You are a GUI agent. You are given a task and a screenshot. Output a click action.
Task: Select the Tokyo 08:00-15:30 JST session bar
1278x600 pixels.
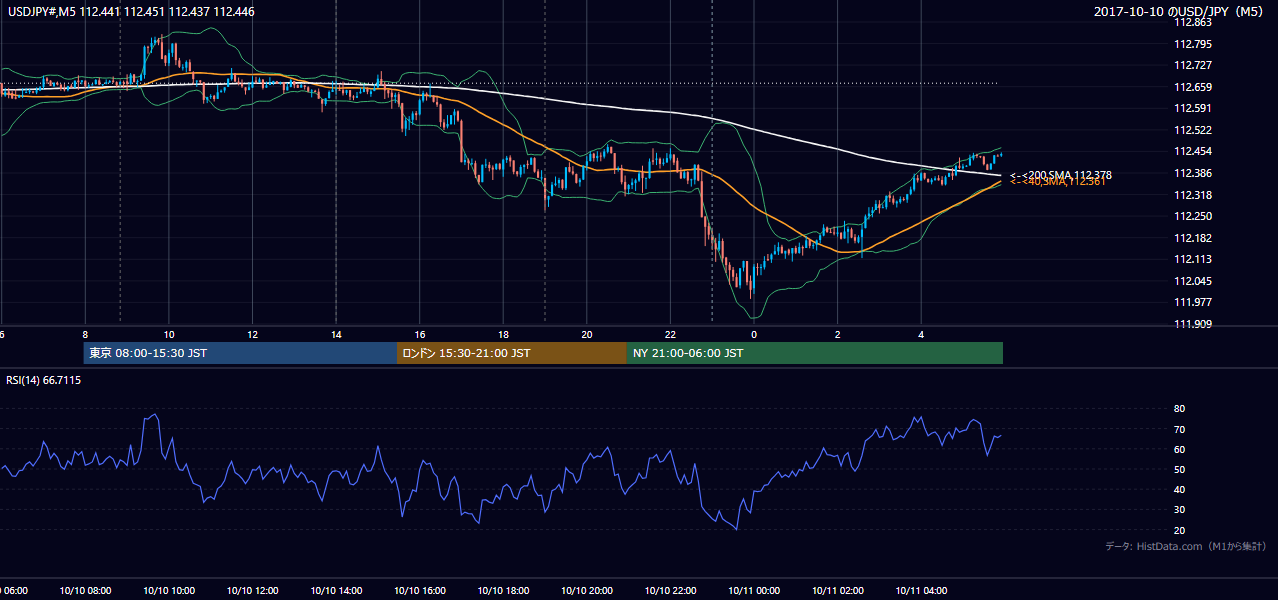240,353
